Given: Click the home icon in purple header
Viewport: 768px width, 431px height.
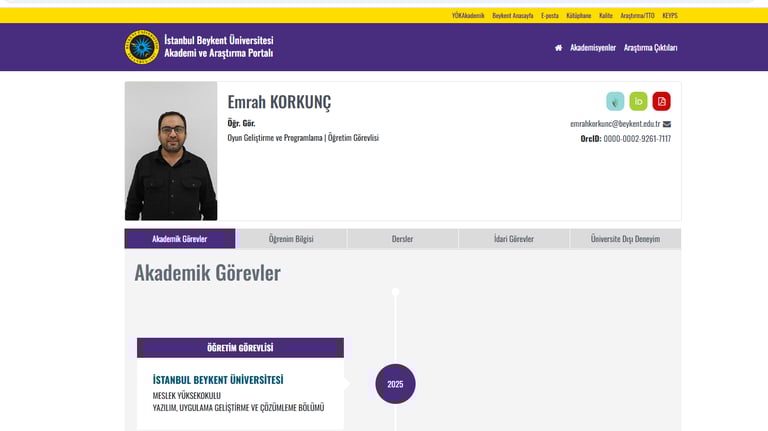Looking at the screenshot, I should pos(558,48).
